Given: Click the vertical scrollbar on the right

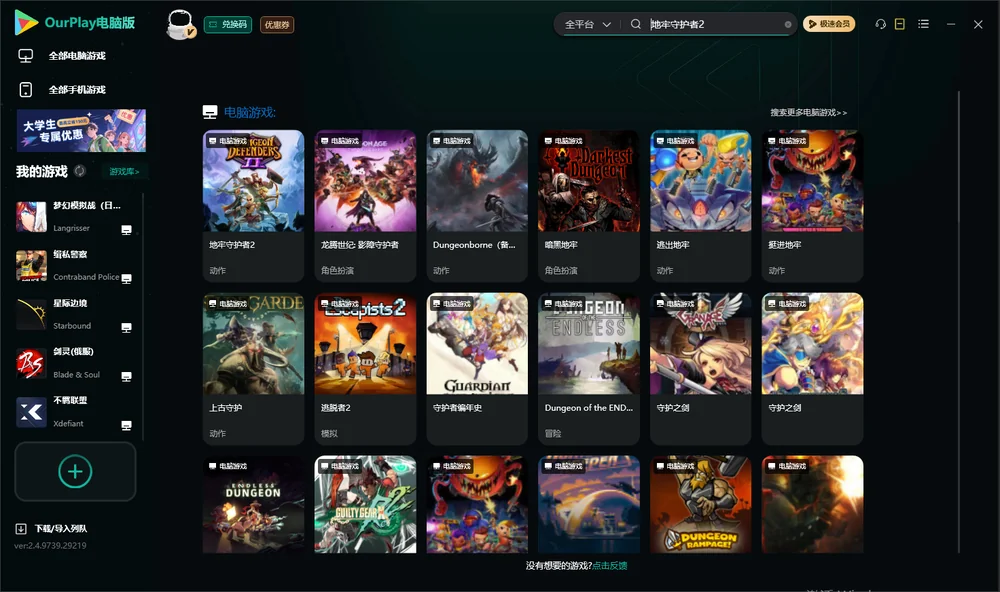Looking at the screenshot, I should tap(959, 322).
